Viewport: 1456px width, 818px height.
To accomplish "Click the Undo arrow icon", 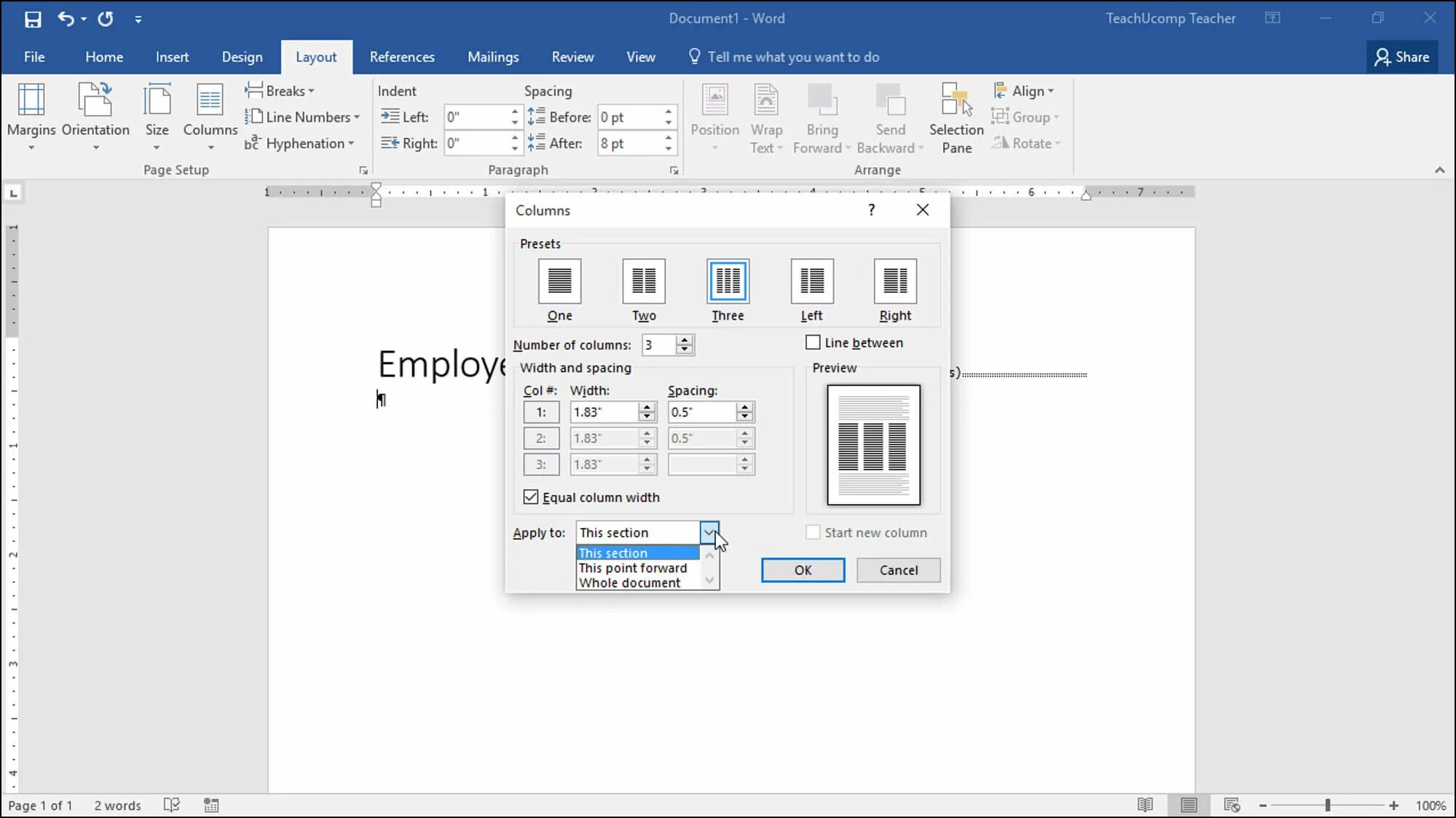I will click(x=66, y=19).
